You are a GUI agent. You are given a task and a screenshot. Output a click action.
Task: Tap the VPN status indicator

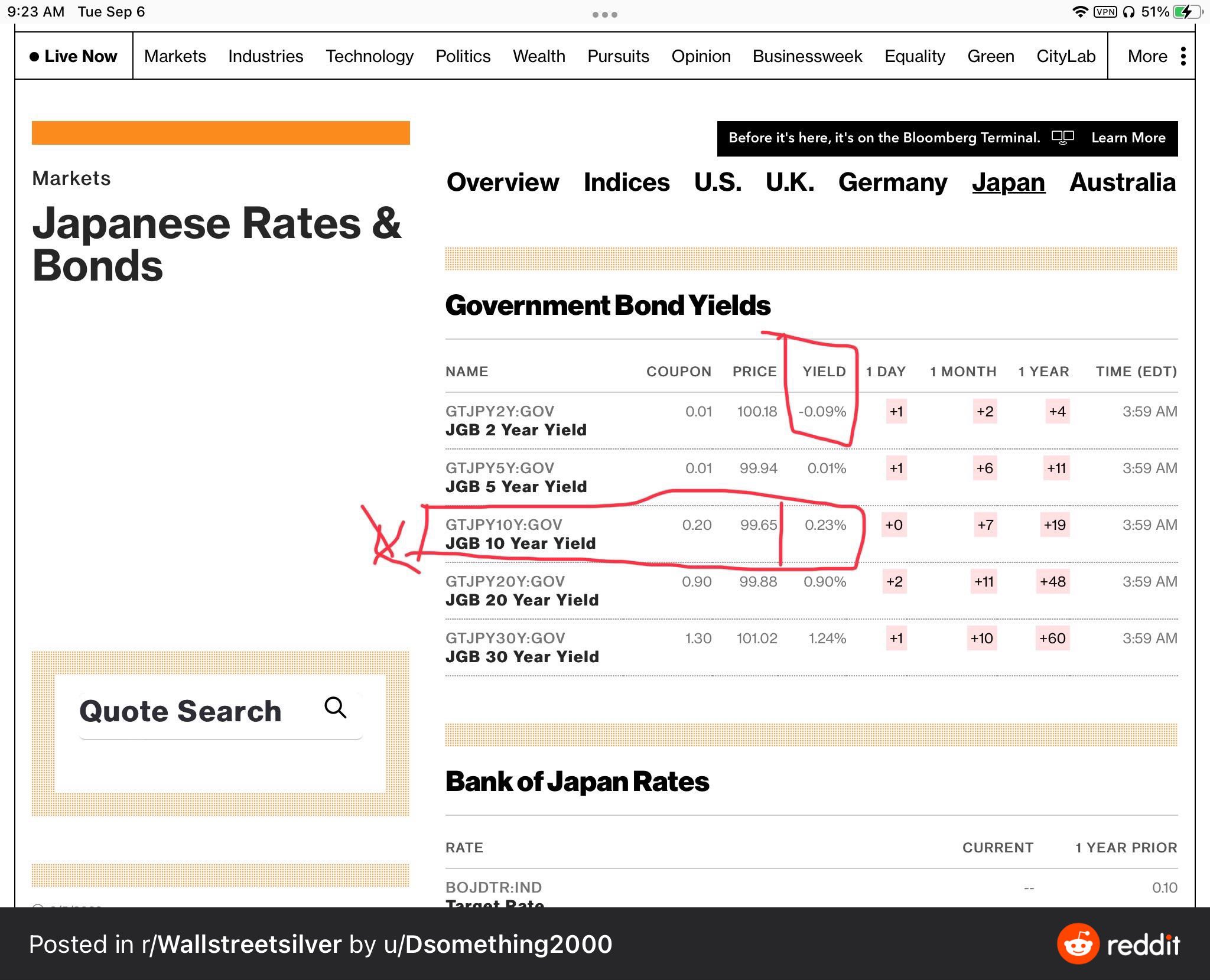[1105, 12]
